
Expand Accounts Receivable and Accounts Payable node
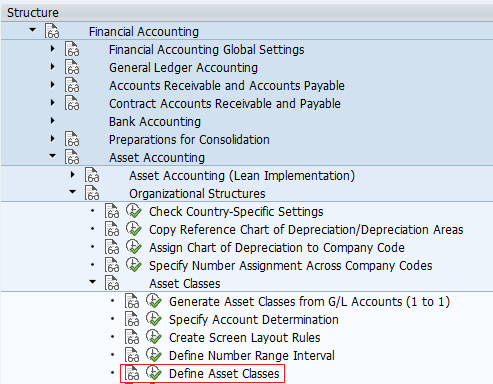52,85
